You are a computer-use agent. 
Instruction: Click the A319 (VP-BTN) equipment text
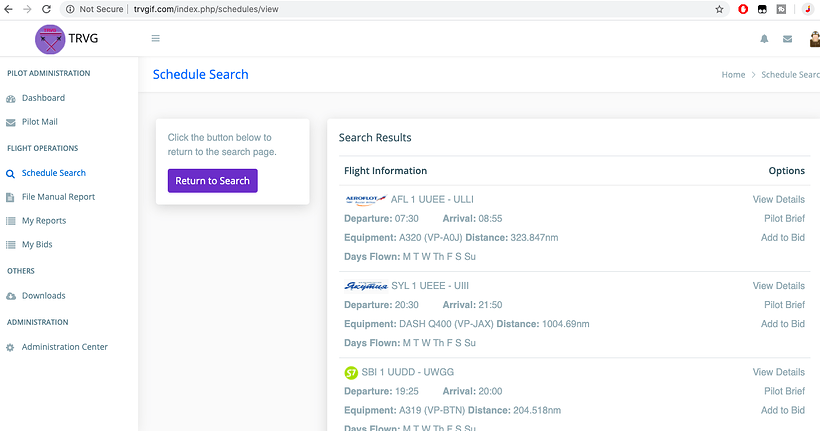coord(432,410)
